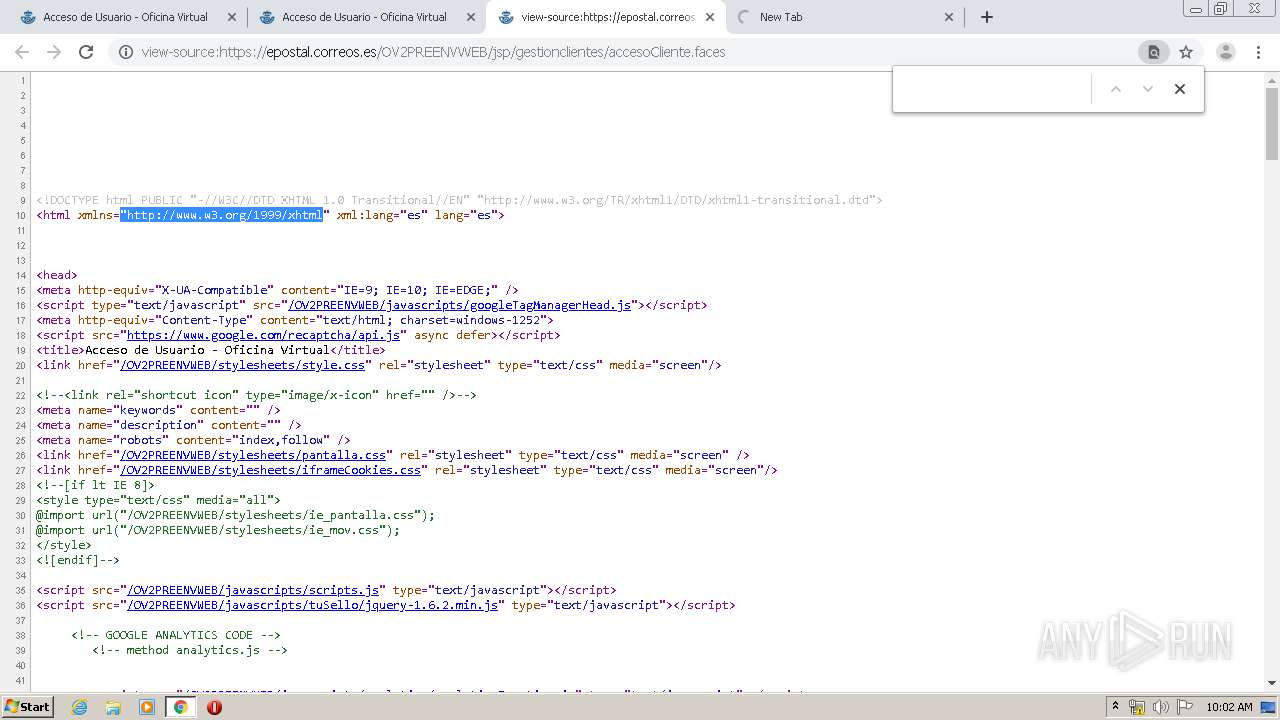This screenshot has width=1280, height=720.
Task: Minimize the Chrome window
Action: click(1195, 9)
